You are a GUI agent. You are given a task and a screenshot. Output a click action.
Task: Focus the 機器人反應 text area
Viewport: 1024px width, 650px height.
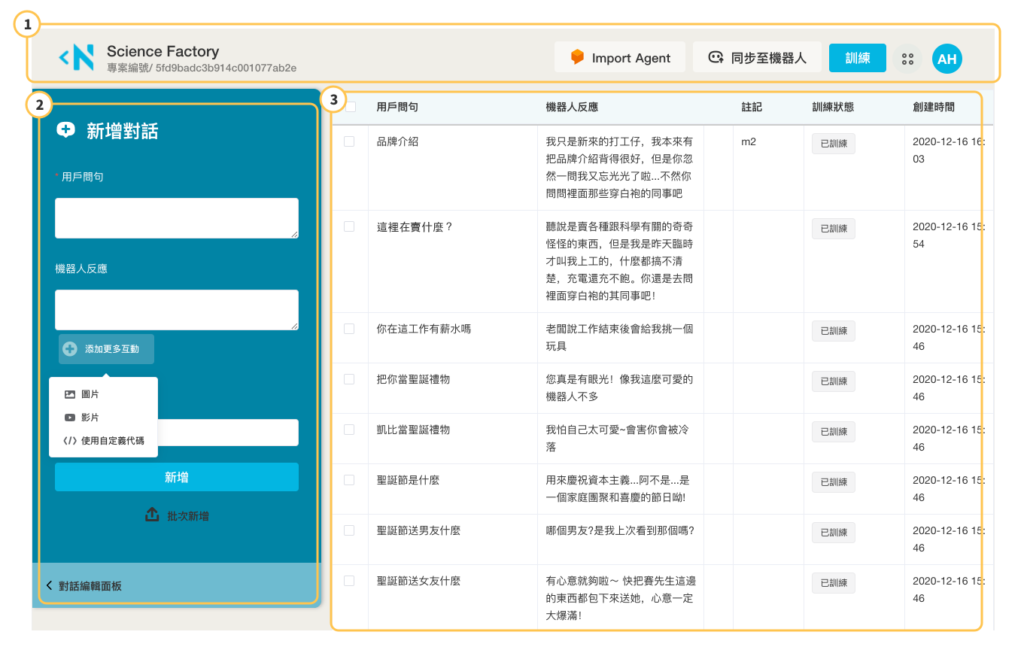click(x=176, y=310)
